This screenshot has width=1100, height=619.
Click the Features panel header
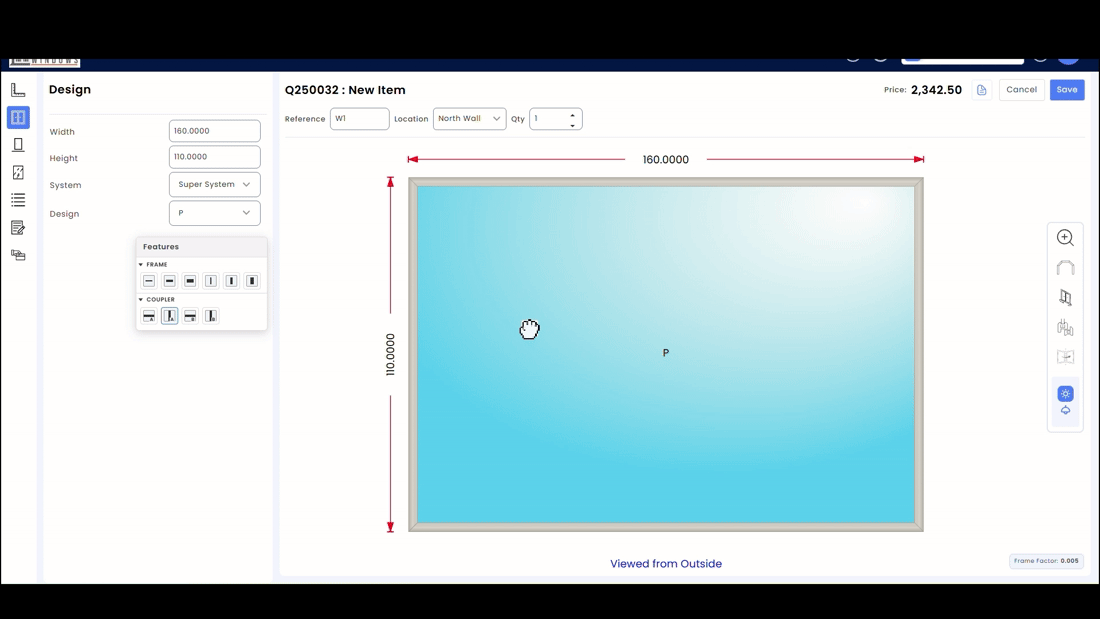[201, 247]
